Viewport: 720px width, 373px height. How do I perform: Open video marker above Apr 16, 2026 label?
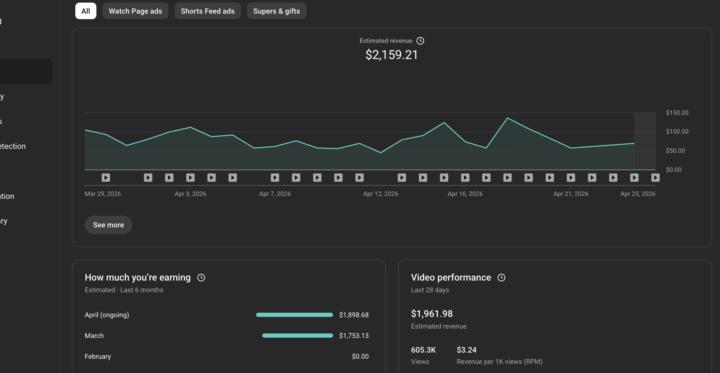click(465, 177)
